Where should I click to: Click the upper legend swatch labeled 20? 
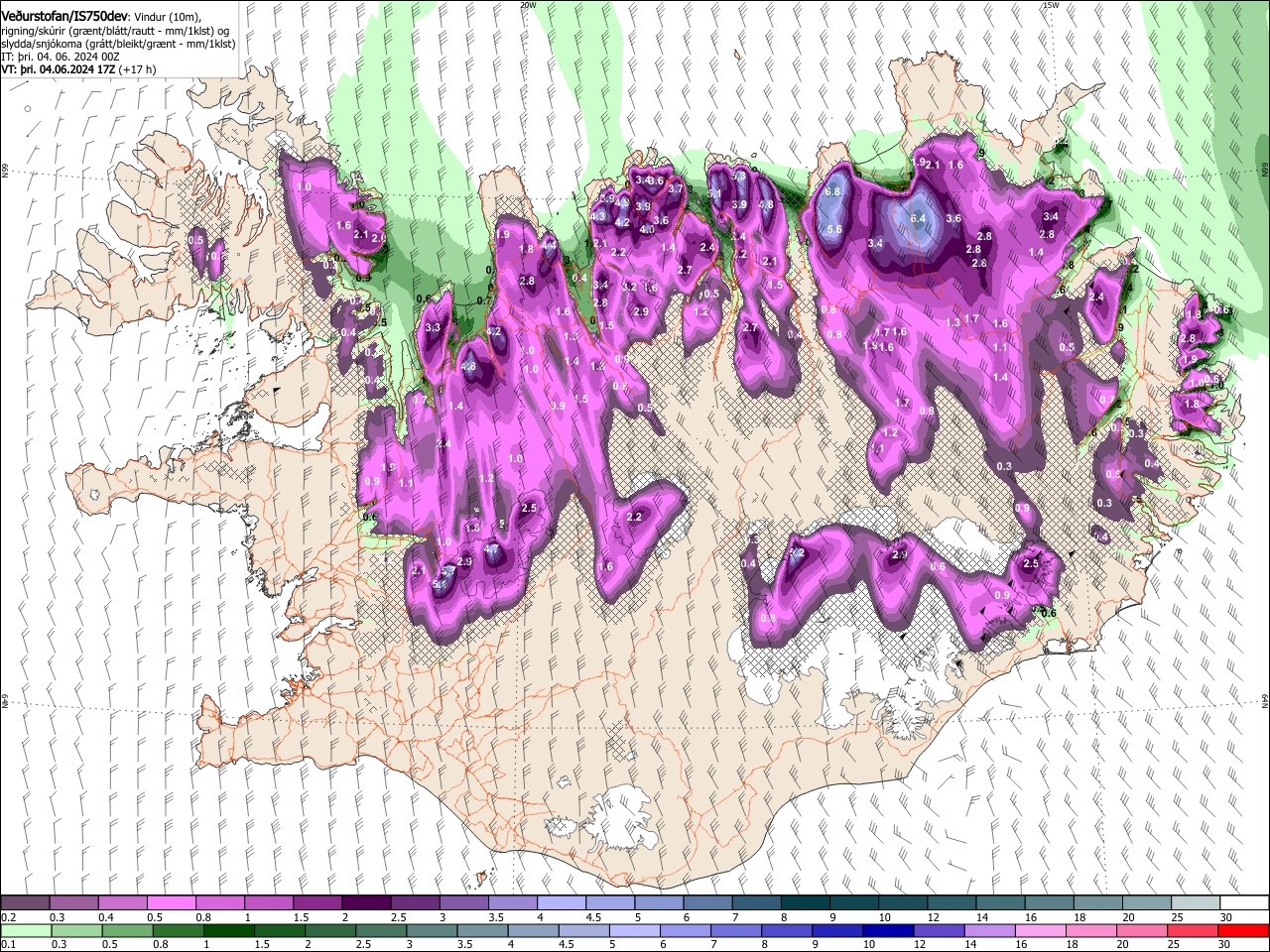1147,903
